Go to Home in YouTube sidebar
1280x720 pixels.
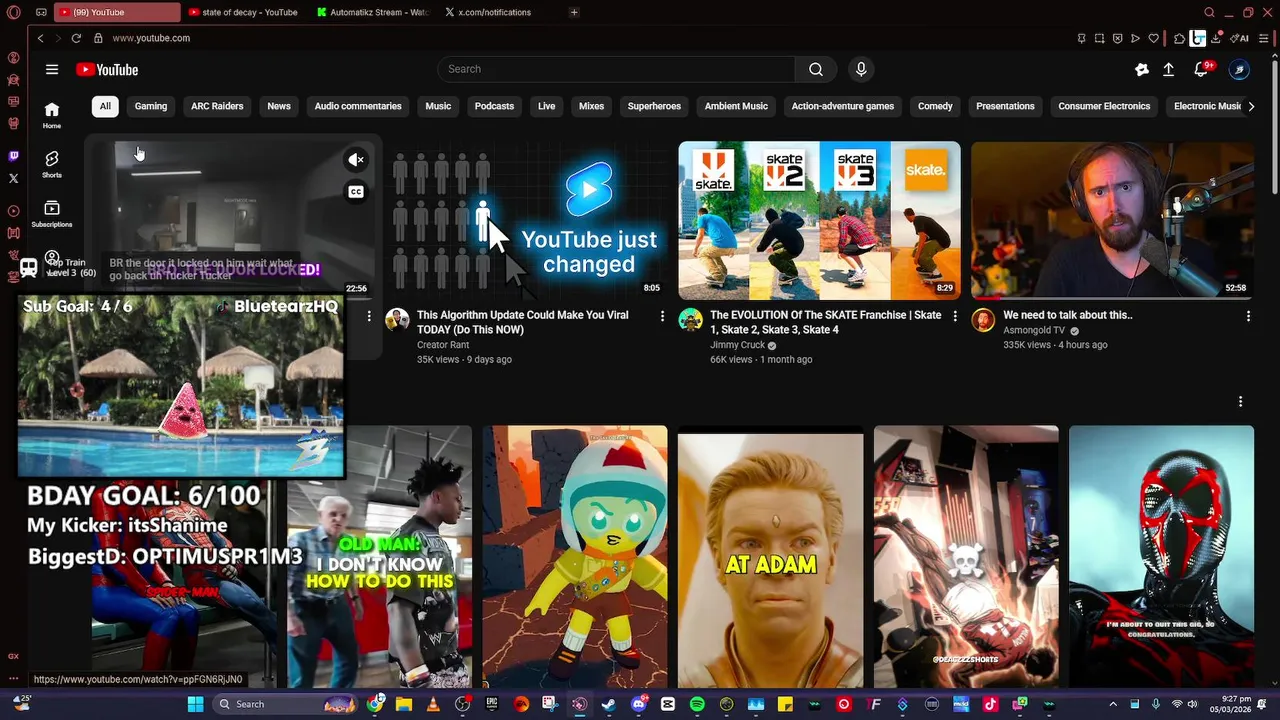(52, 115)
